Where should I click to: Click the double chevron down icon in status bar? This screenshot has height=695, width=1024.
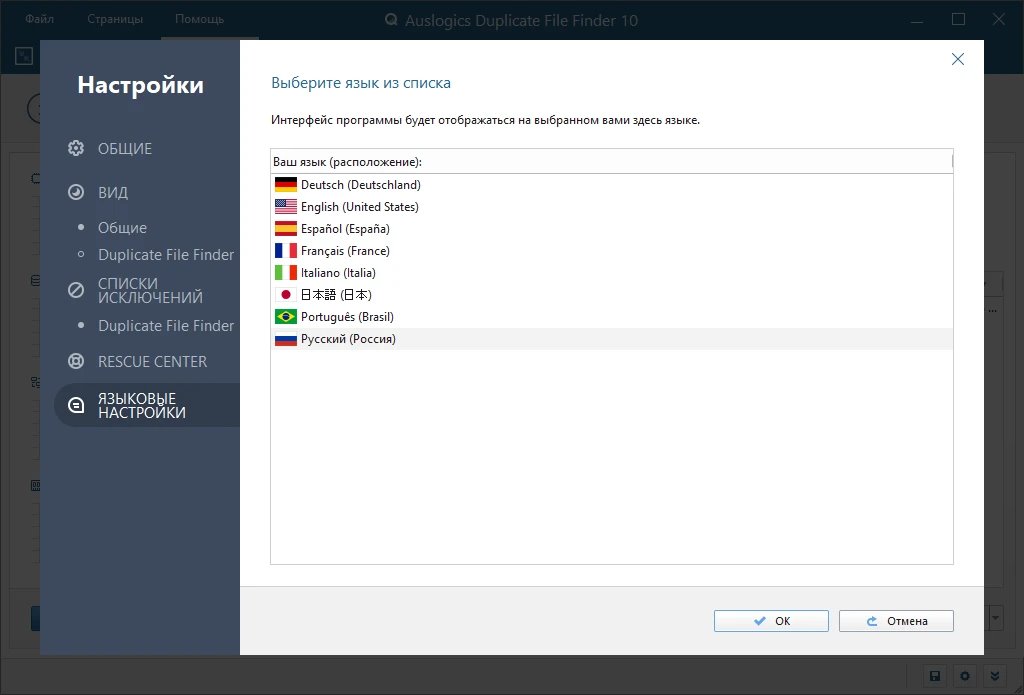[x=995, y=676]
